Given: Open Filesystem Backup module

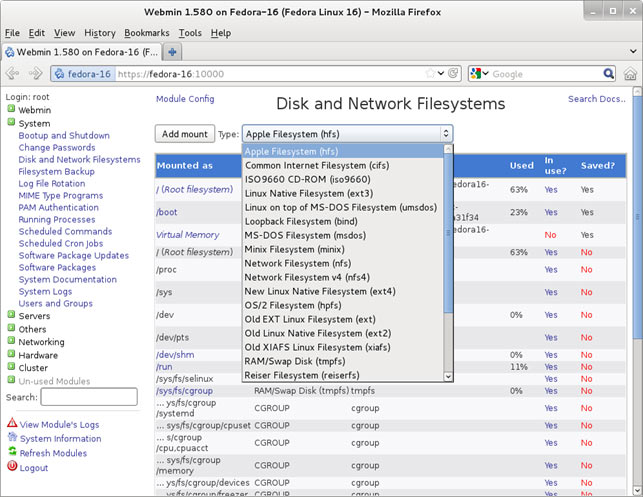Looking at the screenshot, I should click(x=57, y=171).
